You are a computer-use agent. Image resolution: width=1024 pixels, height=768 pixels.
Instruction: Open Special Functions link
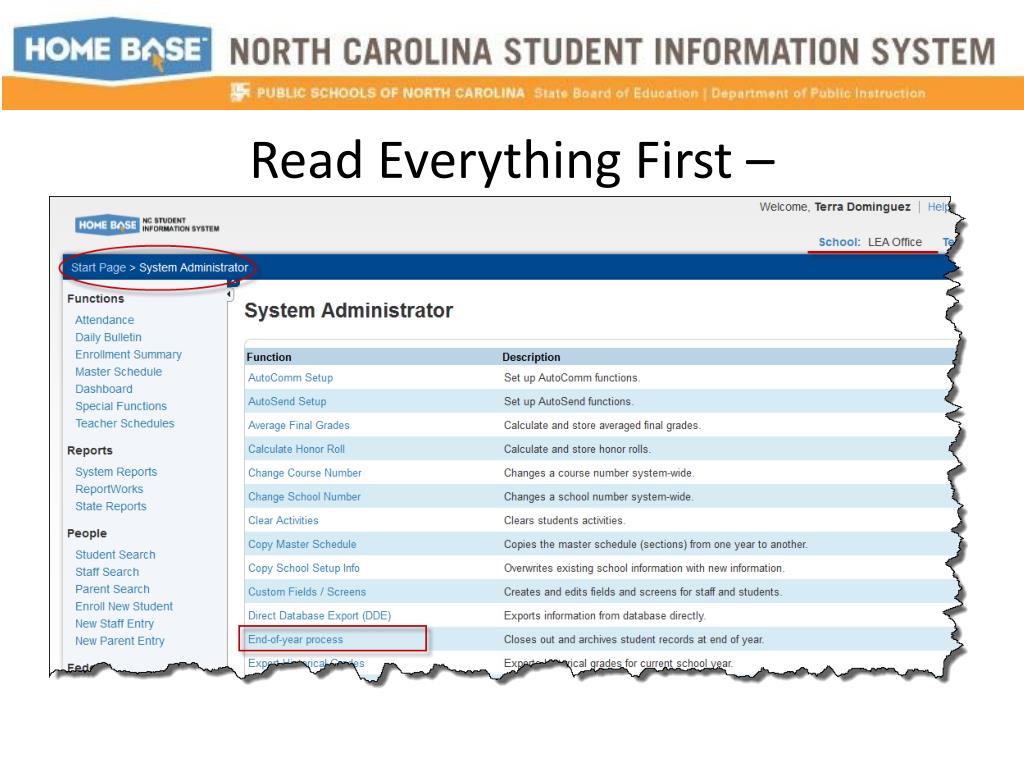coord(121,406)
